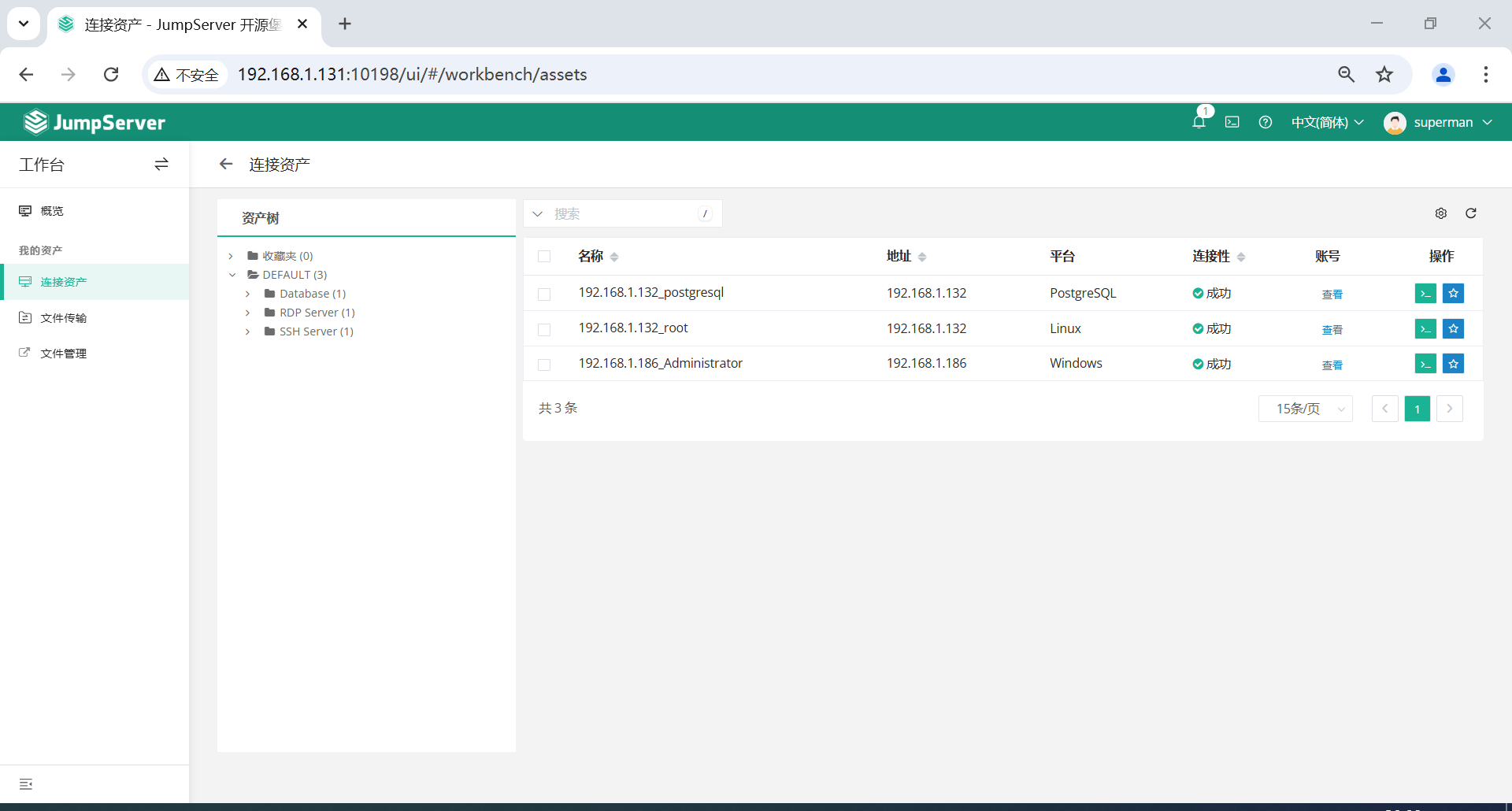The image size is (1512, 811).
Task: Collapse the DEFAULT (3) tree node
Action: 232,275
